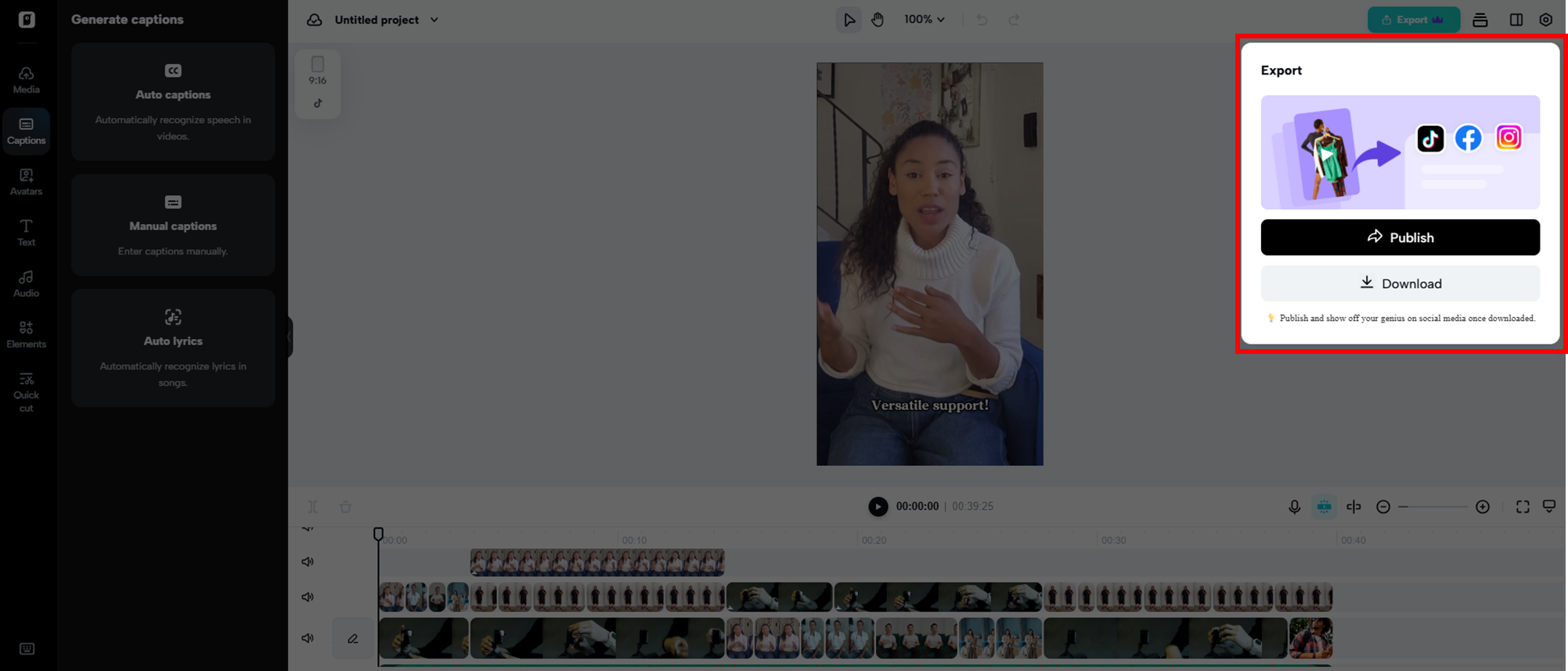Click the microphone record icon
This screenshot has height=671, width=1568.
[1294, 507]
